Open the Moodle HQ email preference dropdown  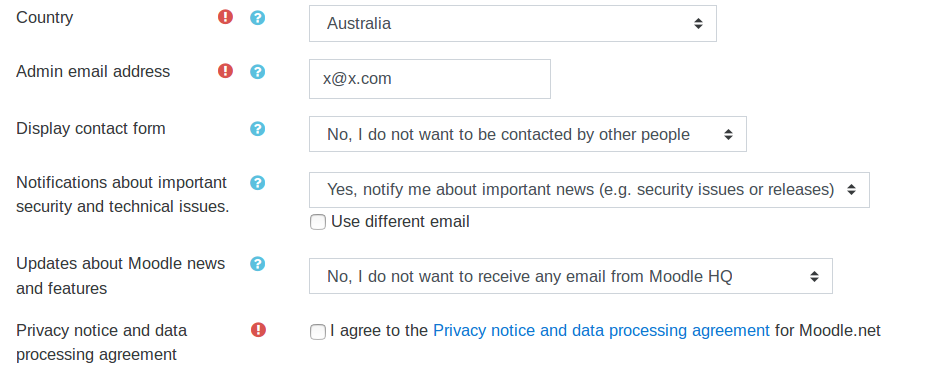571,276
